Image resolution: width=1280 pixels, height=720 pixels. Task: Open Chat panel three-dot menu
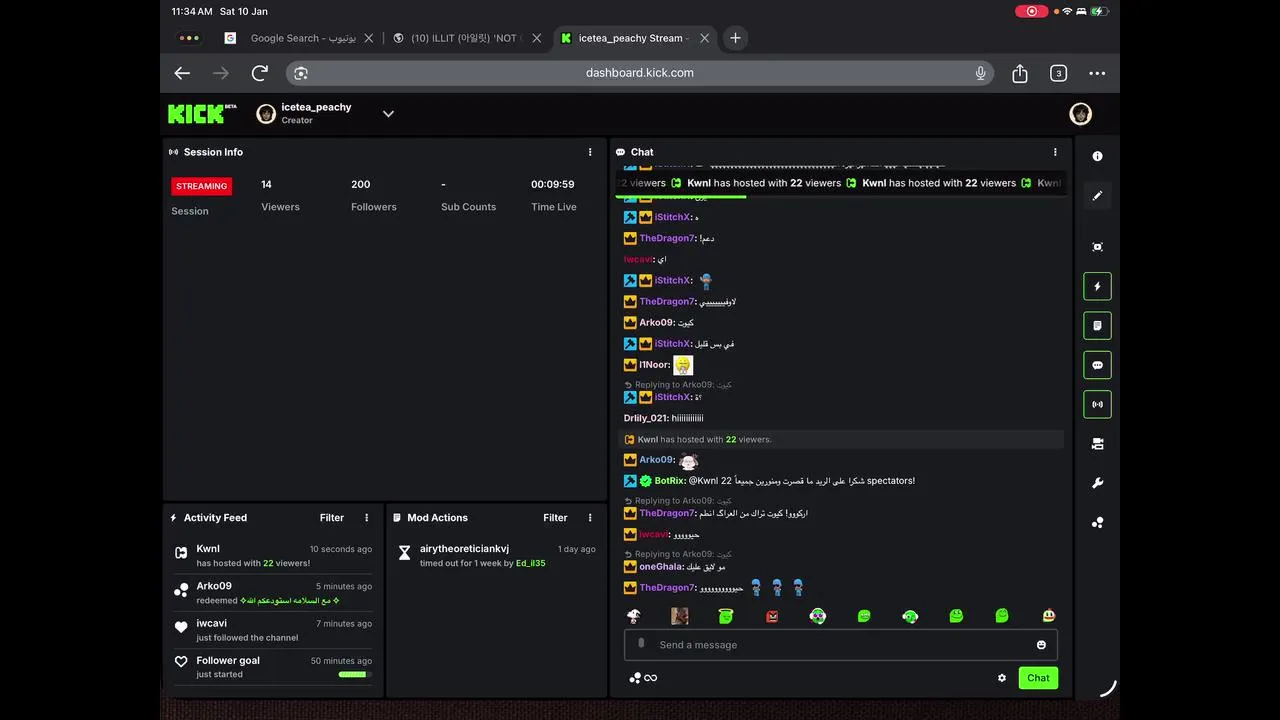[x=1055, y=152]
